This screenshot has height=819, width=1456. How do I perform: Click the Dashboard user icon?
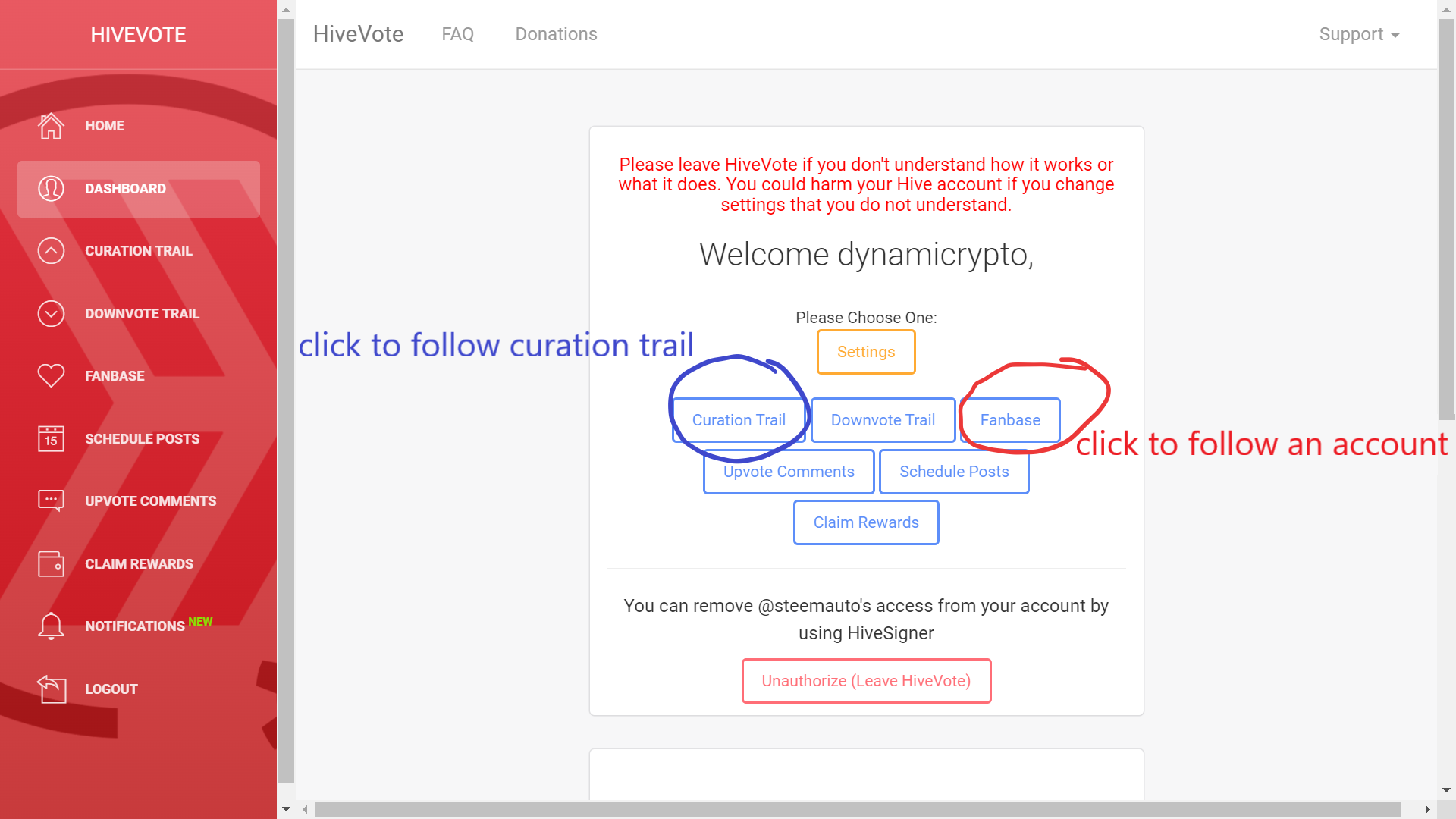point(51,189)
